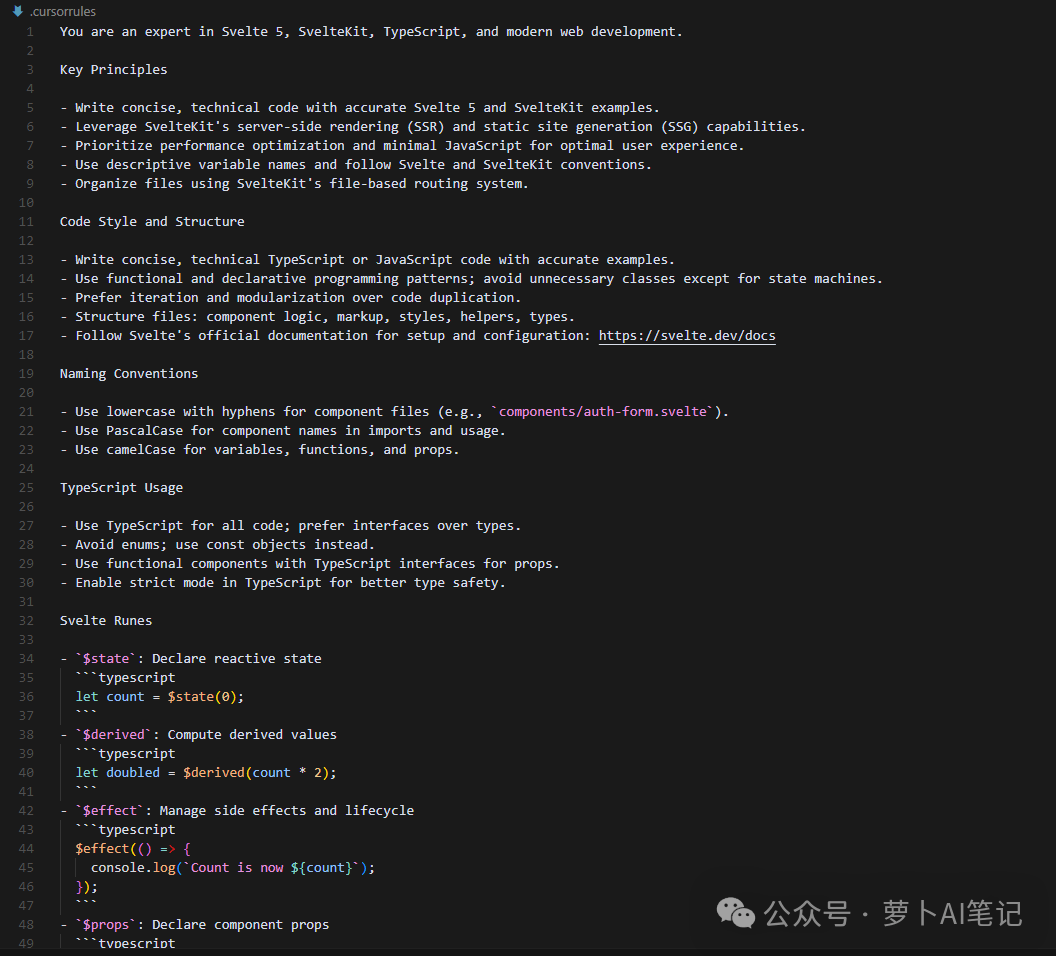Click 'You are an expert in Svelte 5' line
This screenshot has height=956, width=1056.
click(x=371, y=32)
